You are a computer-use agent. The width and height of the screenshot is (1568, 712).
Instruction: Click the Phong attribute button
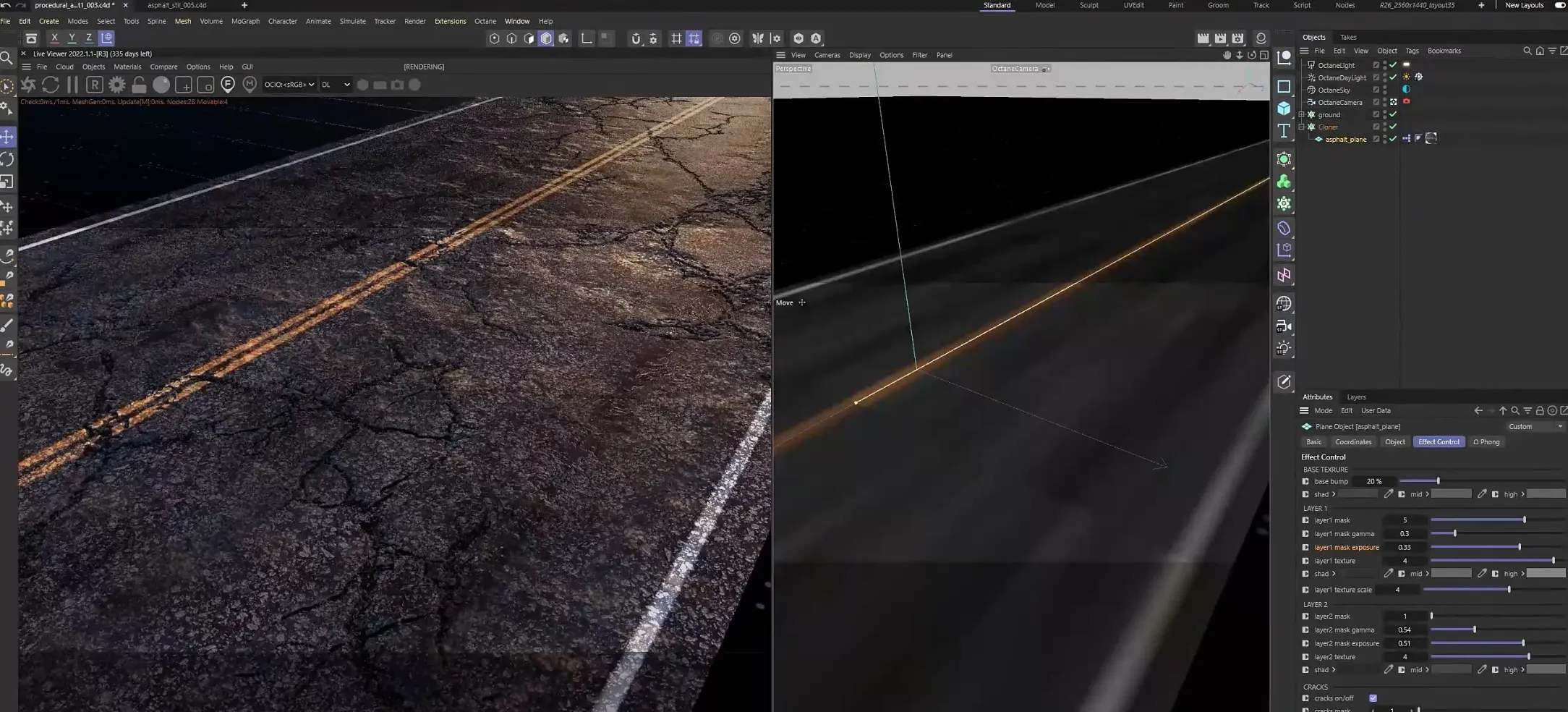point(1486,441)
